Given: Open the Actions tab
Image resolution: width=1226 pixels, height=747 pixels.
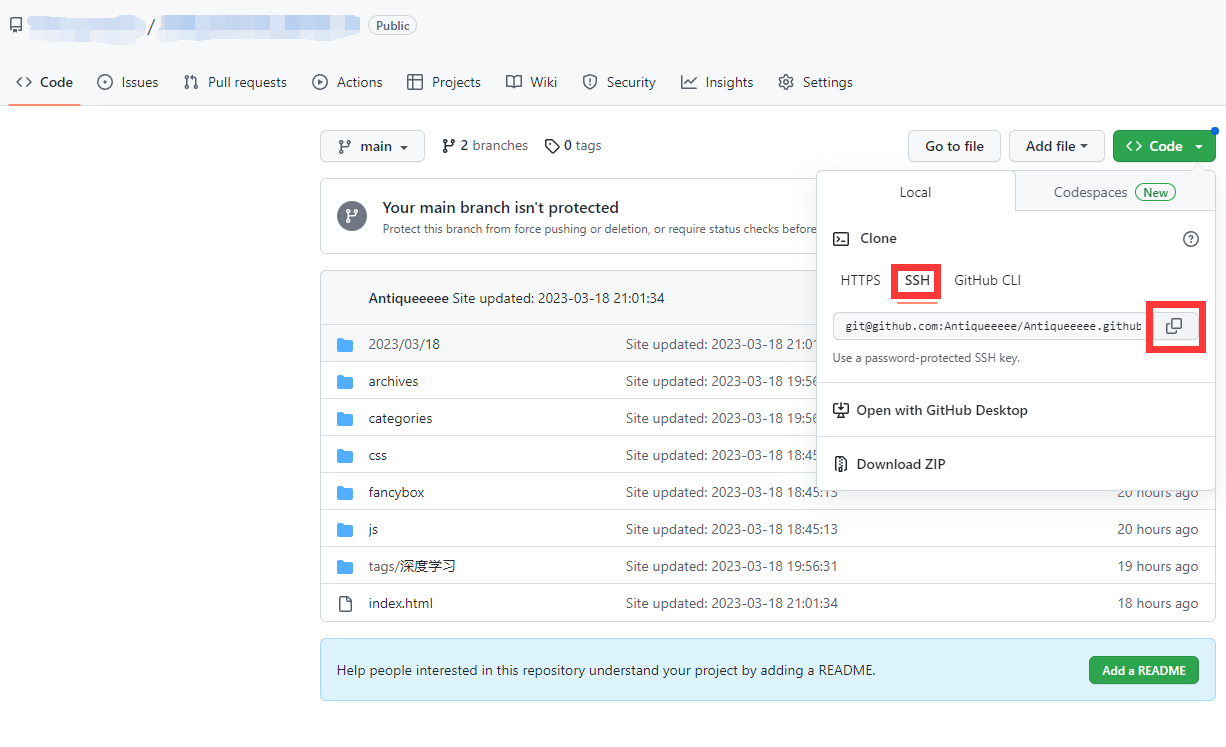Looking at the screenshot, I should (347, 82).
